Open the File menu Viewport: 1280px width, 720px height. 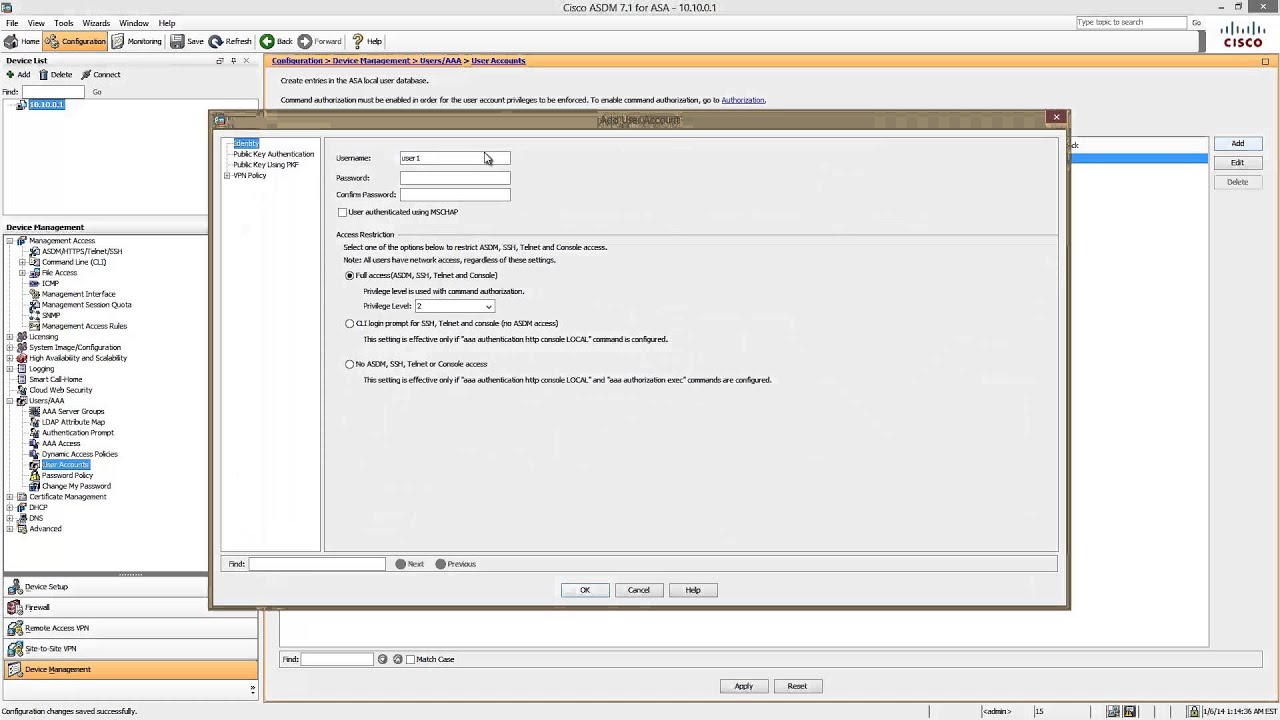(12, 22)
